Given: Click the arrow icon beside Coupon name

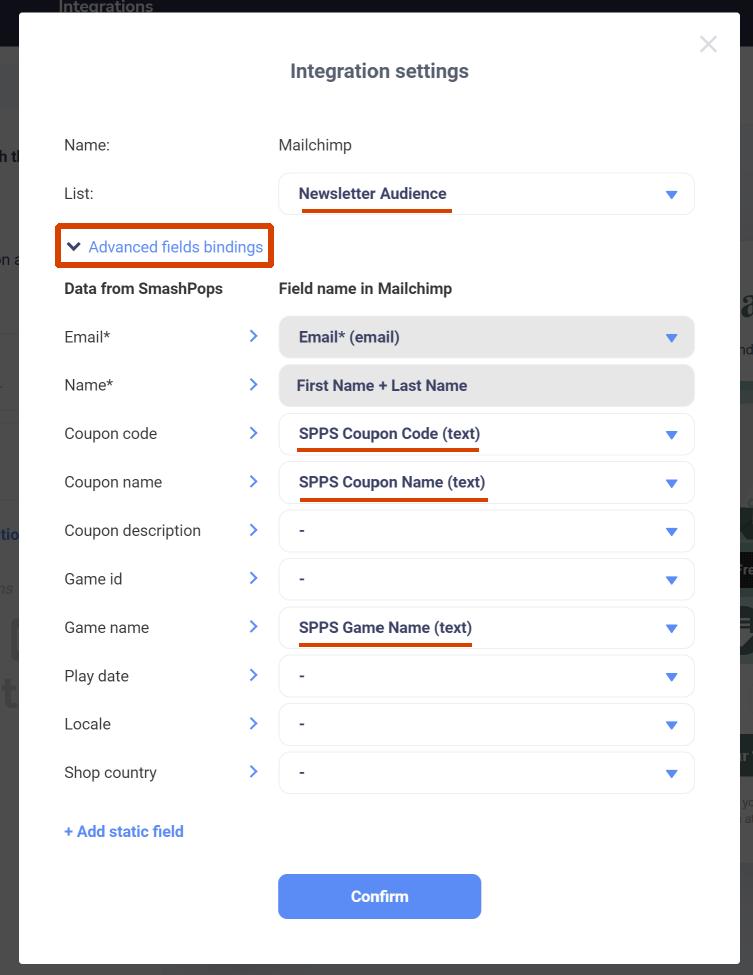Looking at the screenshot, I should coord(253,482).
